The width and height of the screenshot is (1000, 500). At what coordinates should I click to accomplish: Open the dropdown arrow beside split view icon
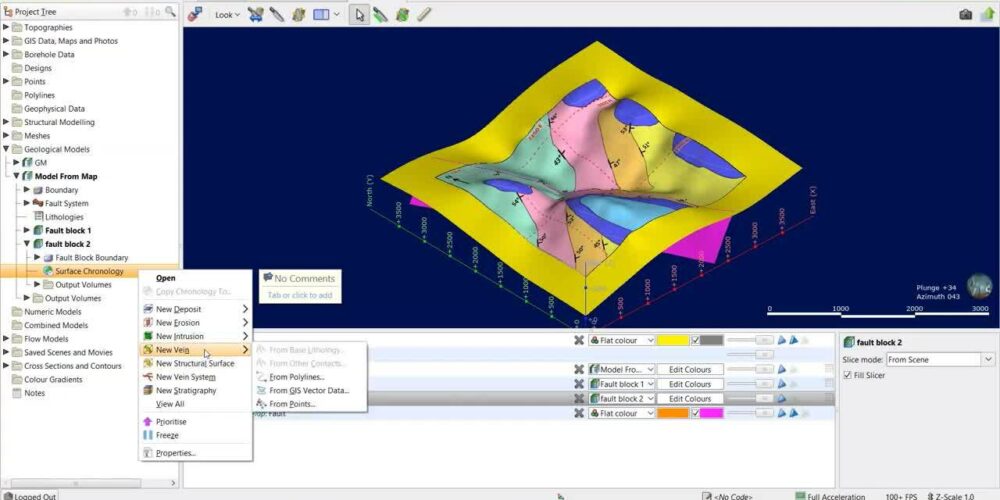[337, 14]
